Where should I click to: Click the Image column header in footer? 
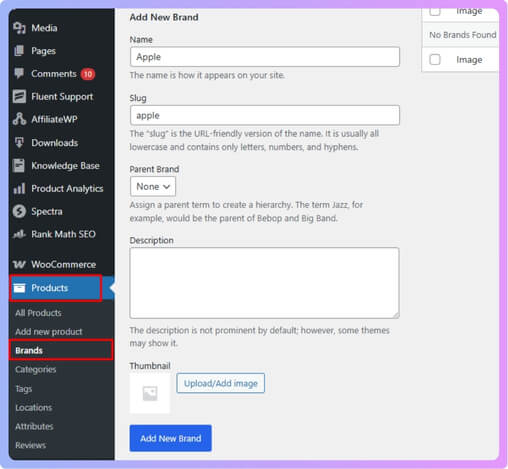pyautogui.click(x=469, y=60)
